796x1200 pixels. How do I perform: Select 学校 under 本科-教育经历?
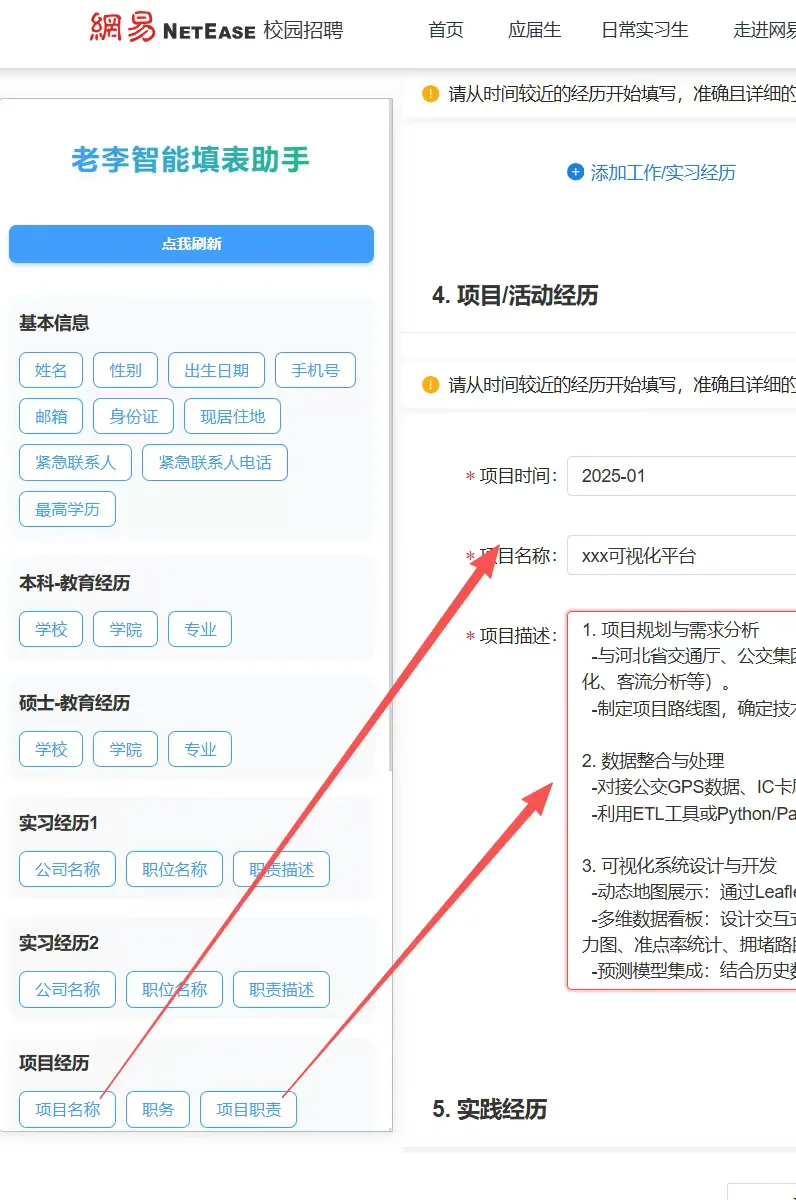coord(51,629)
